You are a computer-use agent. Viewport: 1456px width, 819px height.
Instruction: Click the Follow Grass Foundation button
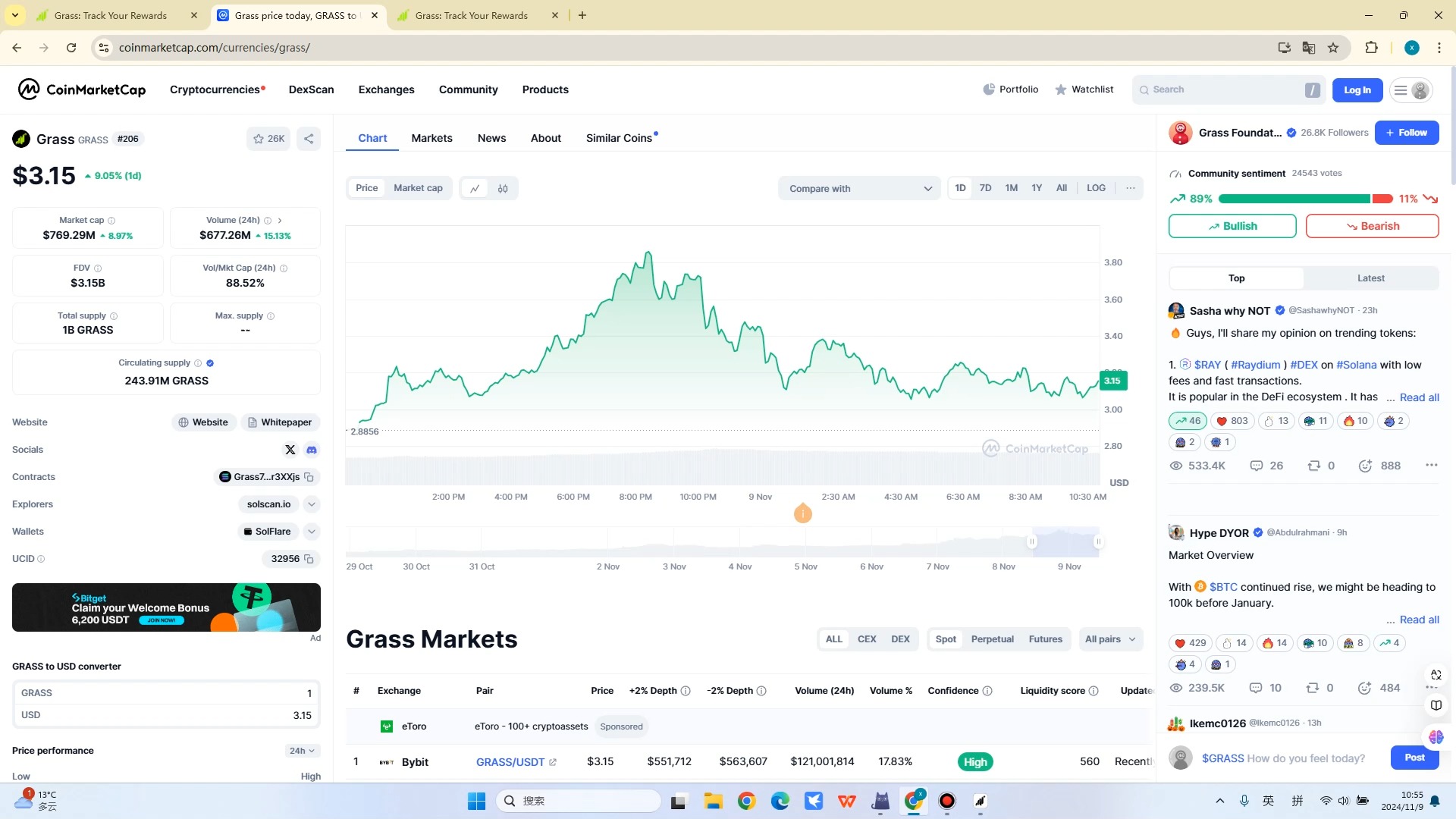1406,132
